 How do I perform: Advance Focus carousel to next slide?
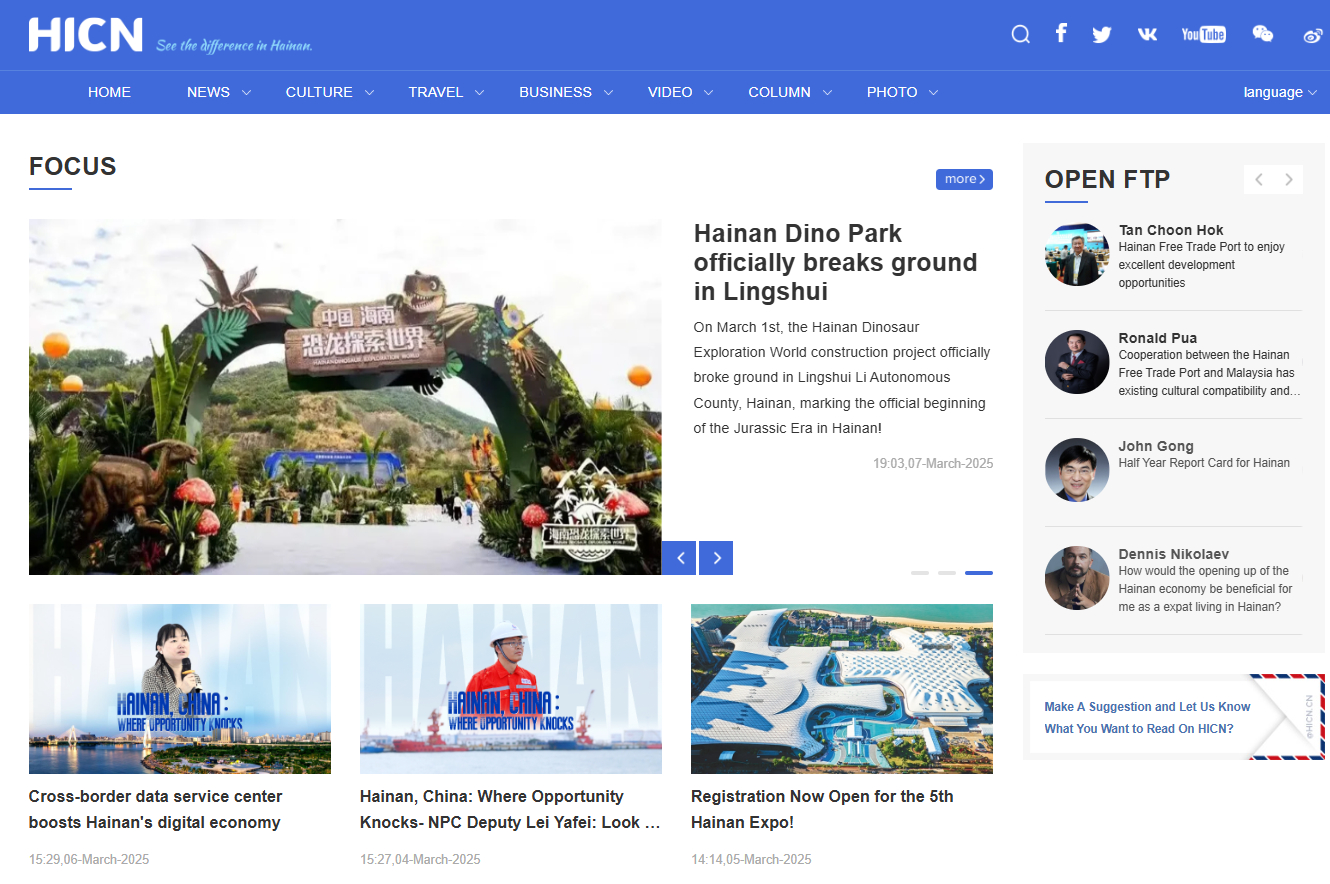pos(716,558)
